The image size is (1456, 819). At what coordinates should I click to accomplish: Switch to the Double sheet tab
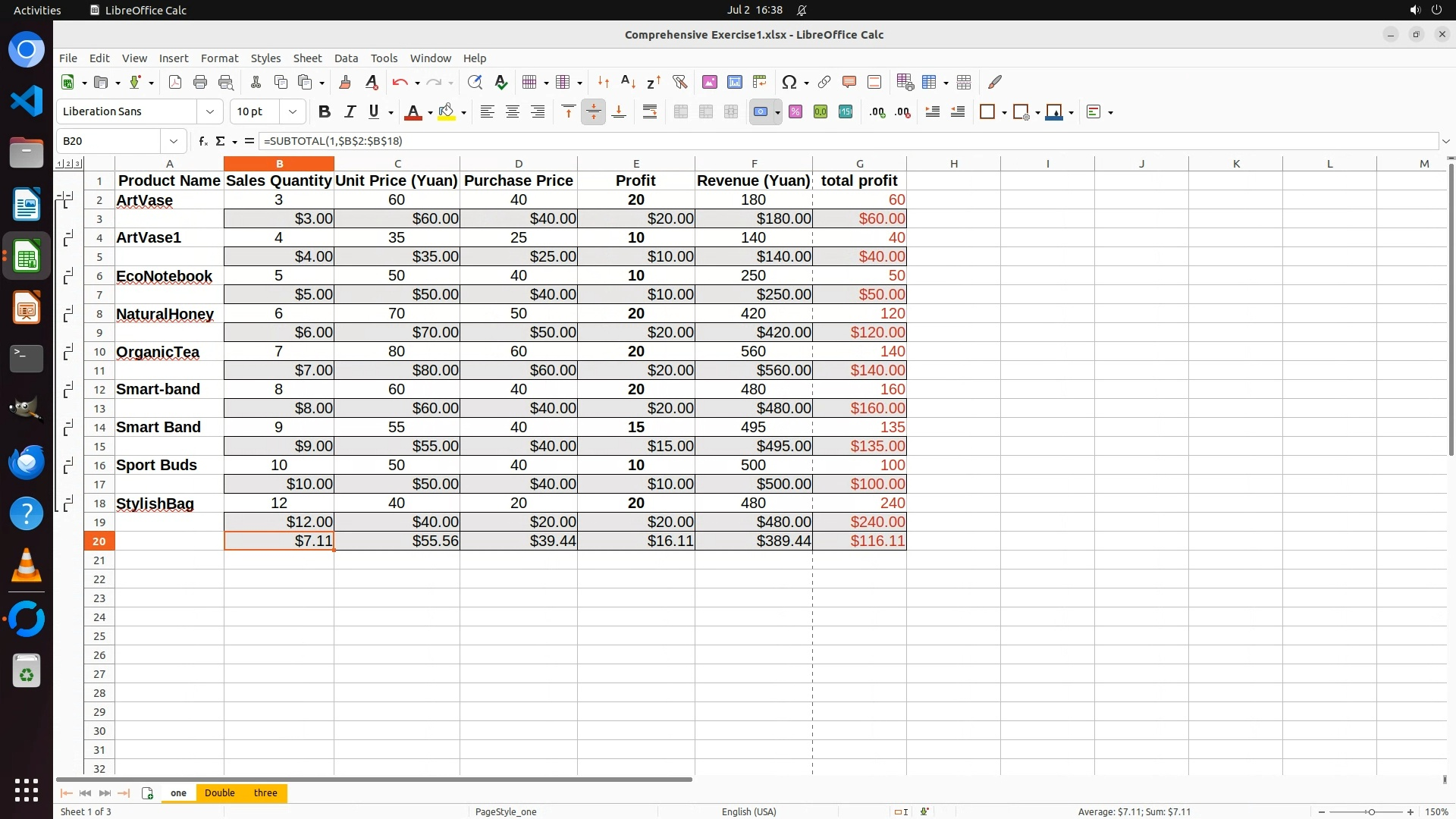click(219, 792)
